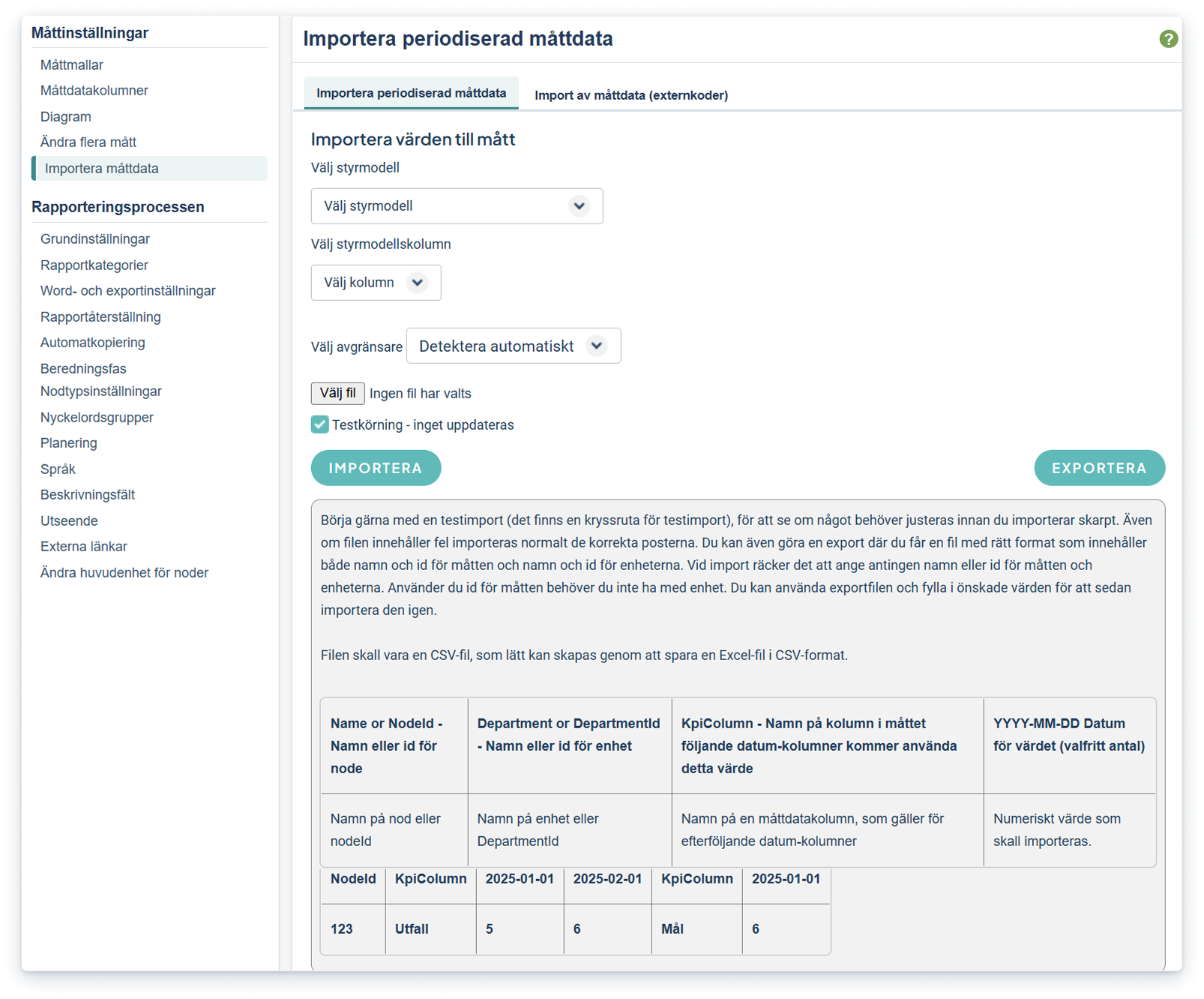This screenshot has width=1204, height=999.
Task: Open Grundinställningar under Rapporteringsprocessen
Action: click(x=95, y=239)
